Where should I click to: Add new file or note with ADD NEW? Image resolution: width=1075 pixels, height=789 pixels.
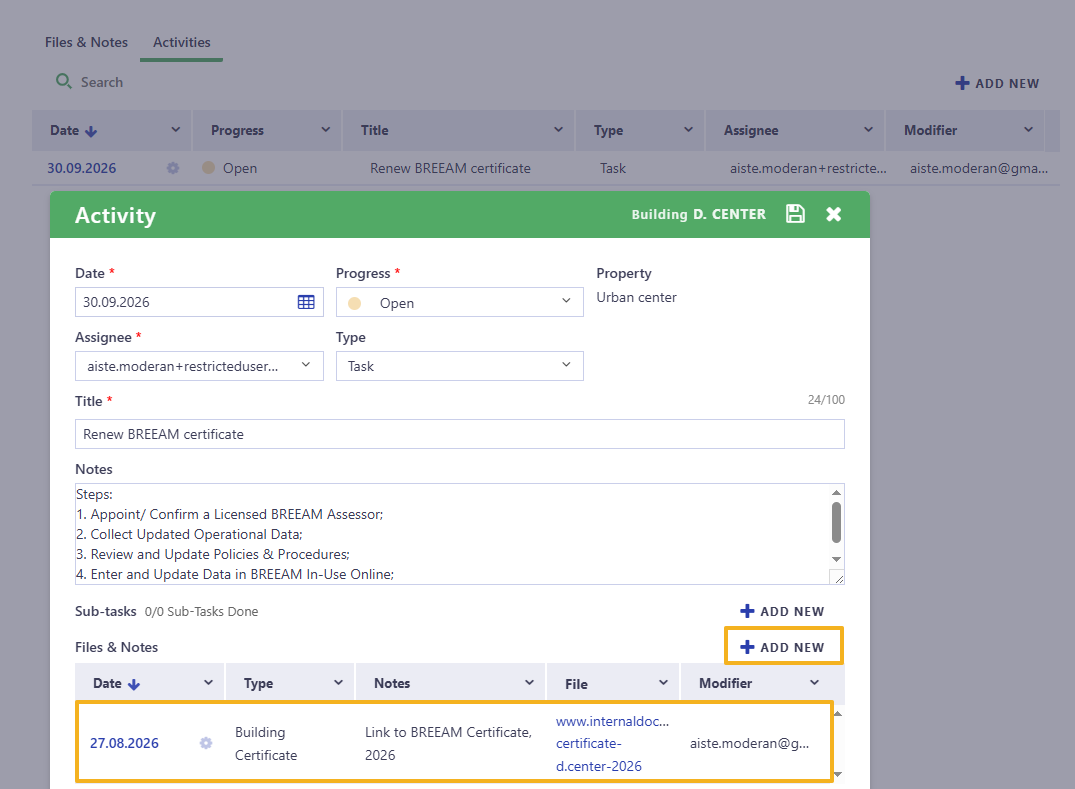pyautogui.click(x=782, y=647)
